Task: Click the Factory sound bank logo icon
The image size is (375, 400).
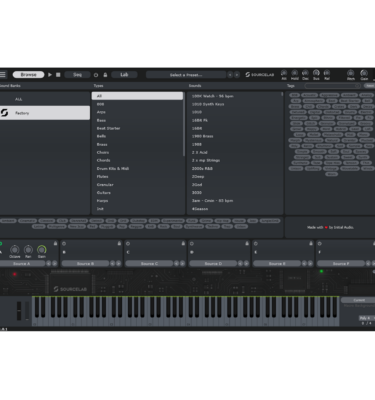Action: click(x=5, y=113)
